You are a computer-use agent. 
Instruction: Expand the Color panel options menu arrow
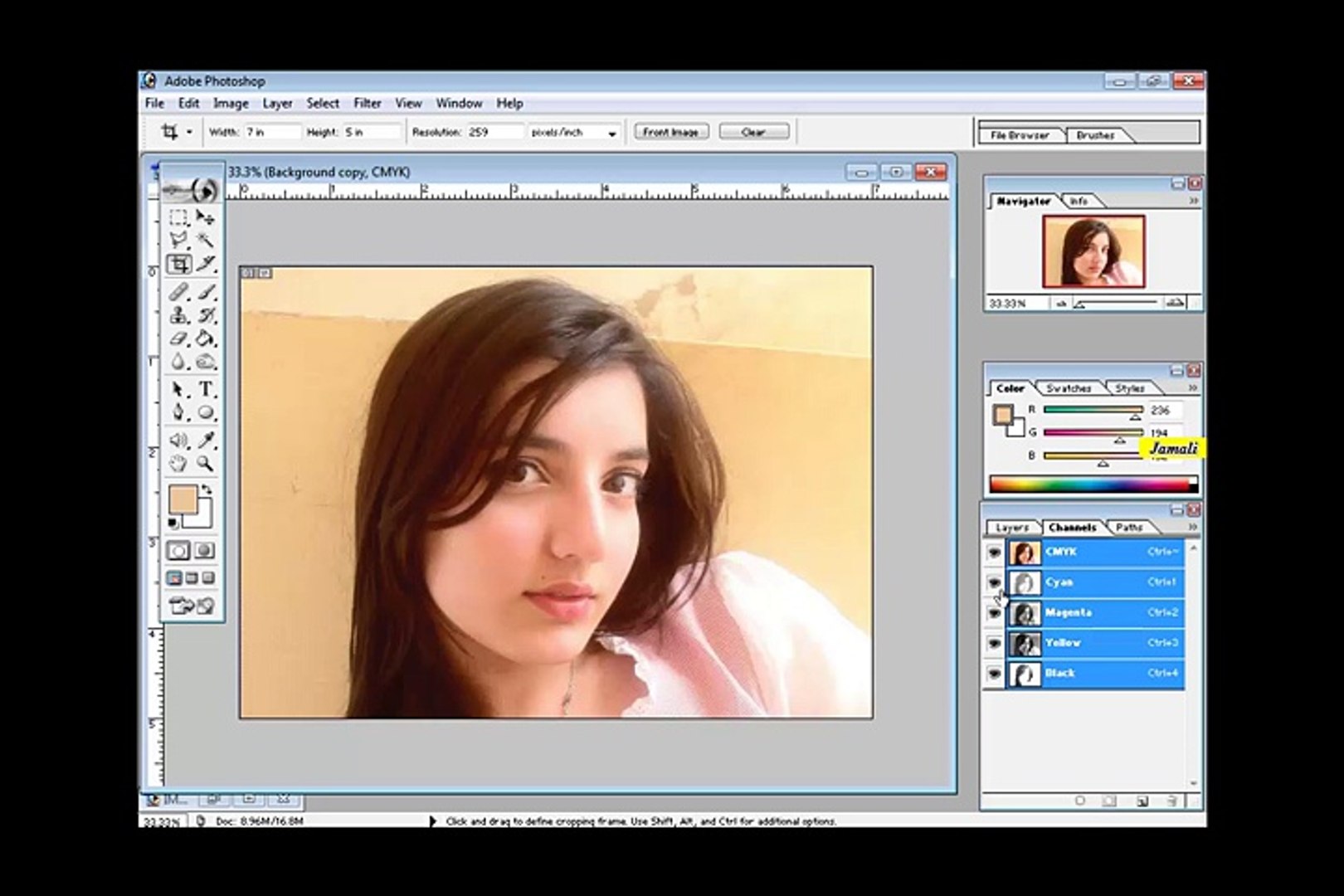(x=1193, y=387)
